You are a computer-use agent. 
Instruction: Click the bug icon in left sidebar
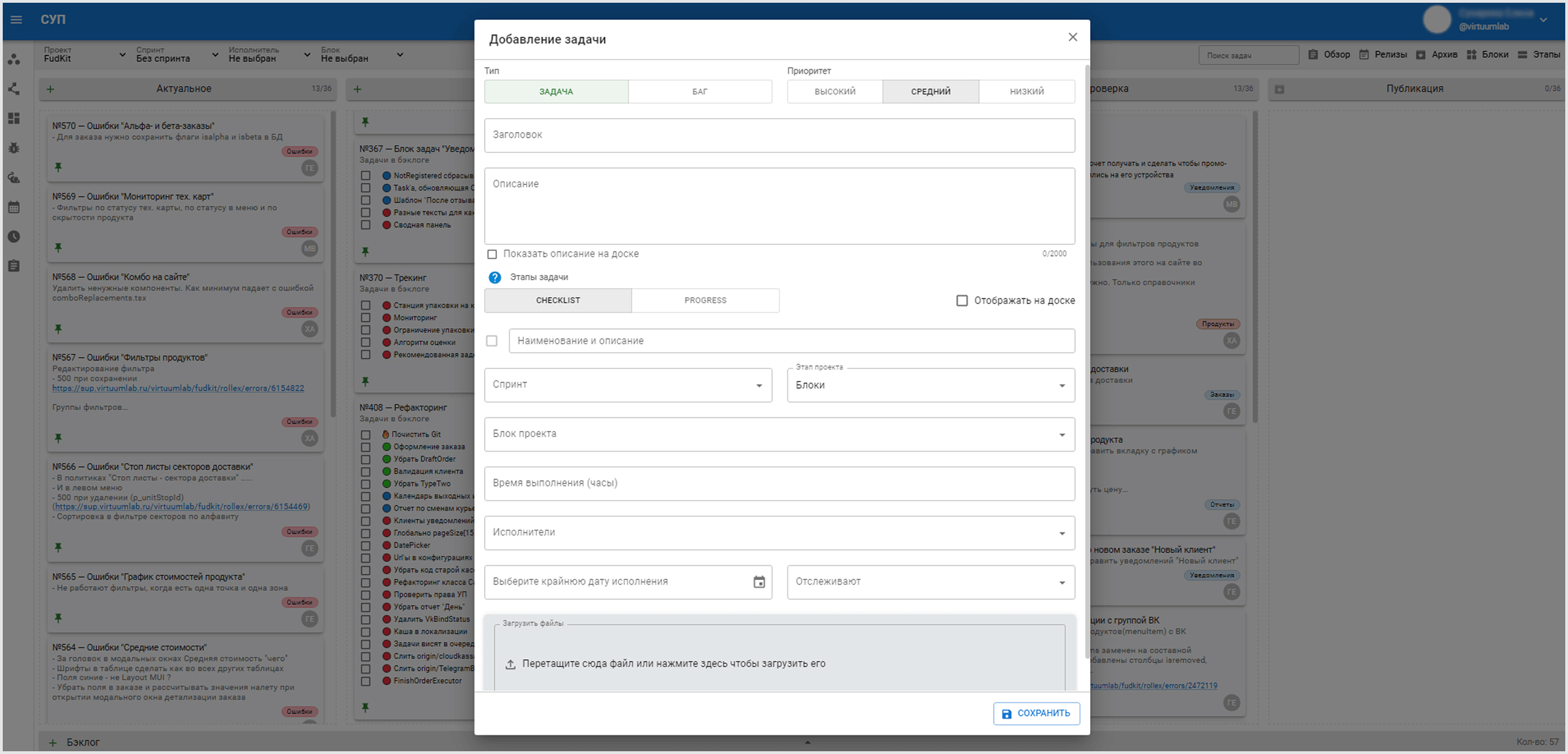click(14, 148)
